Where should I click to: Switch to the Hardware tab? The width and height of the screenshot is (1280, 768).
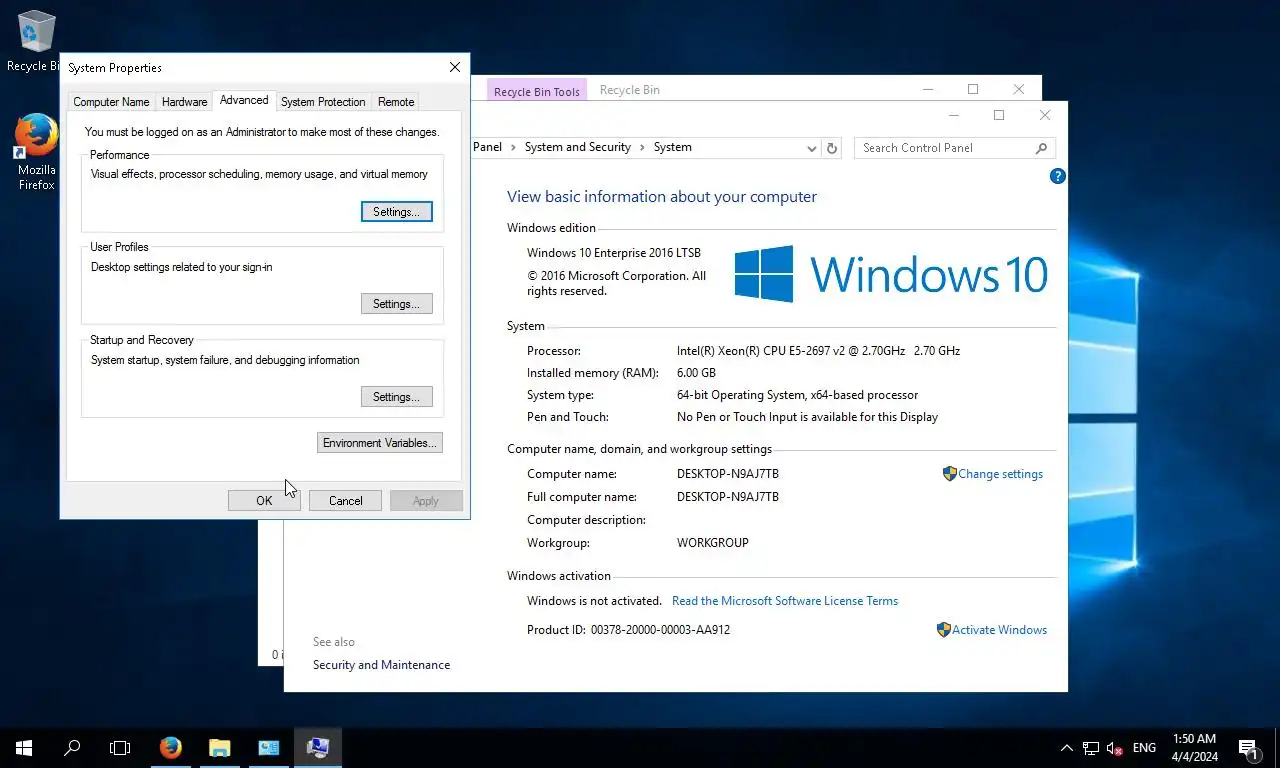tap(185, 102)
